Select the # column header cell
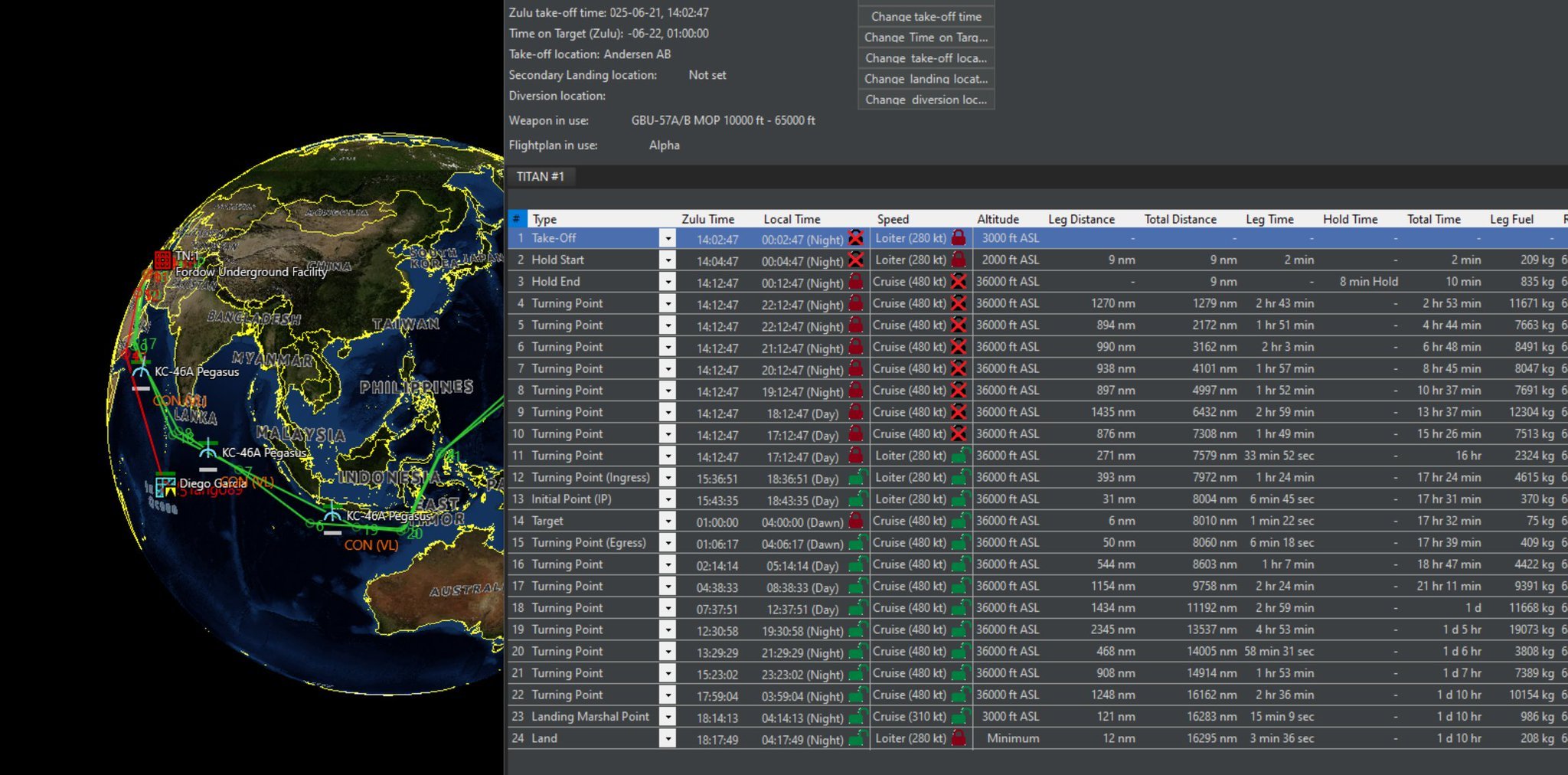1568x775 pixels. click(x=517, y=219)
